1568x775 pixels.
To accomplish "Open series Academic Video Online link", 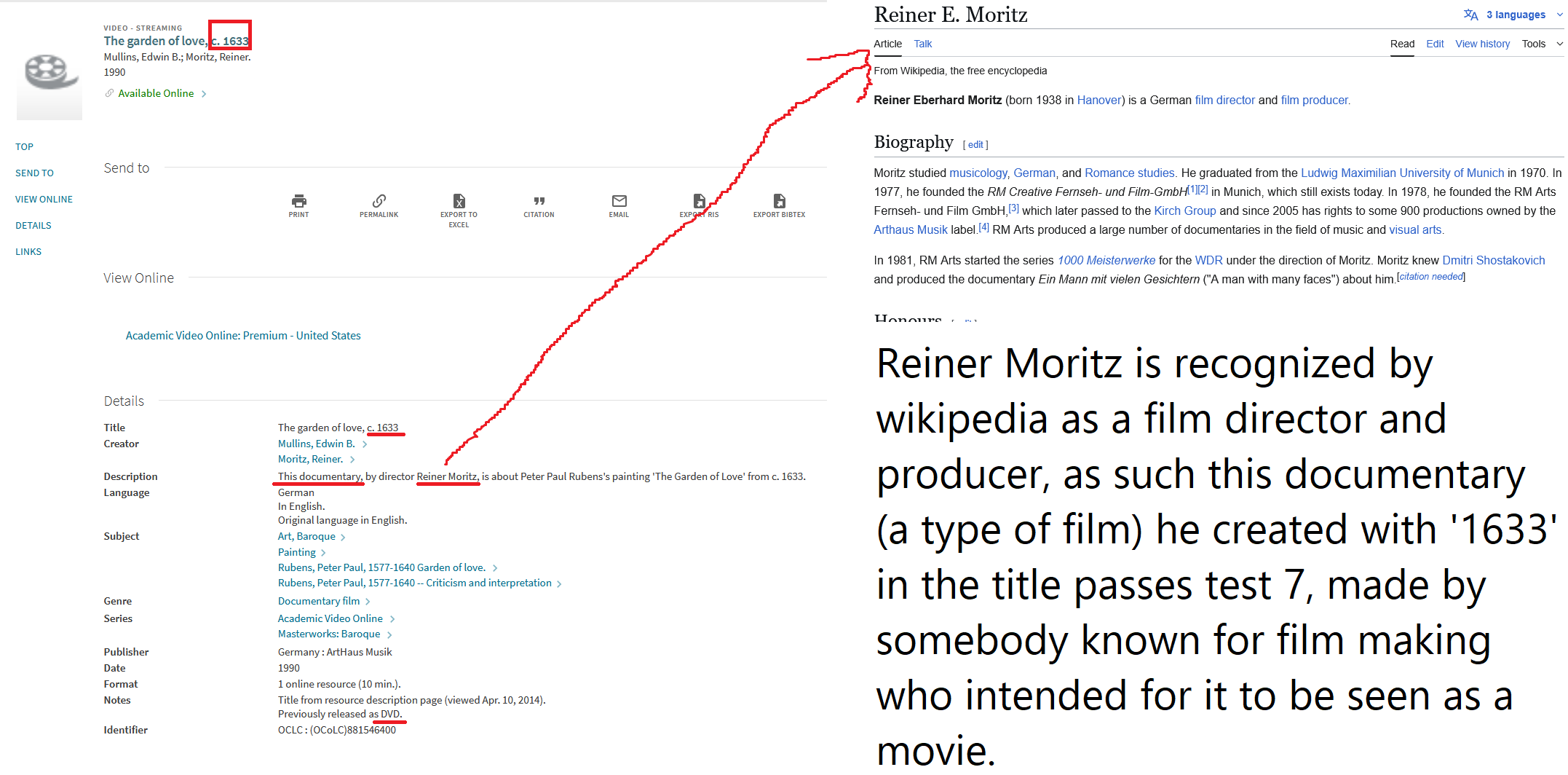I will [330, 618].
